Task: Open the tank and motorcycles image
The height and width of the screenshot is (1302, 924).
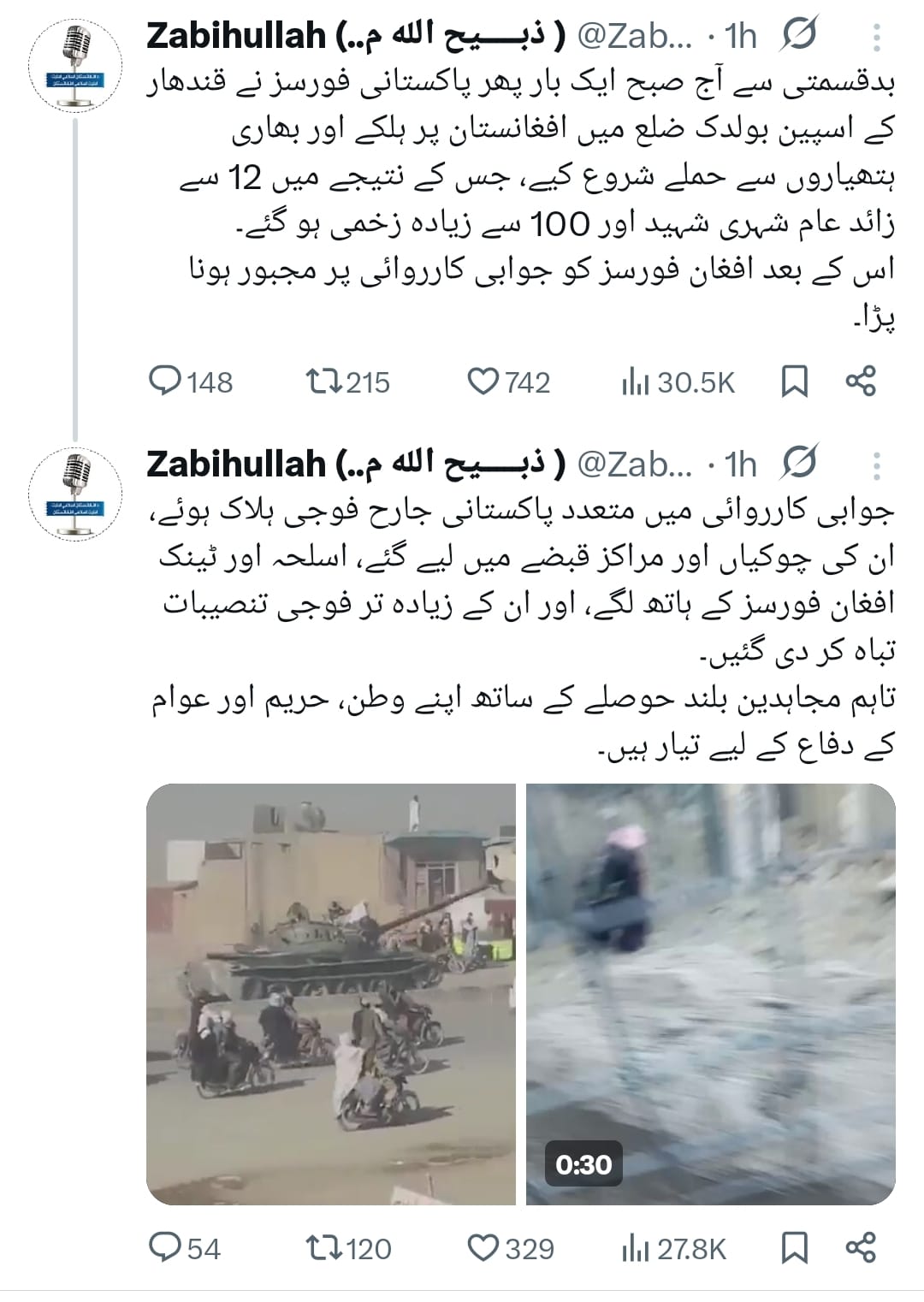Action: coord(331,994)
